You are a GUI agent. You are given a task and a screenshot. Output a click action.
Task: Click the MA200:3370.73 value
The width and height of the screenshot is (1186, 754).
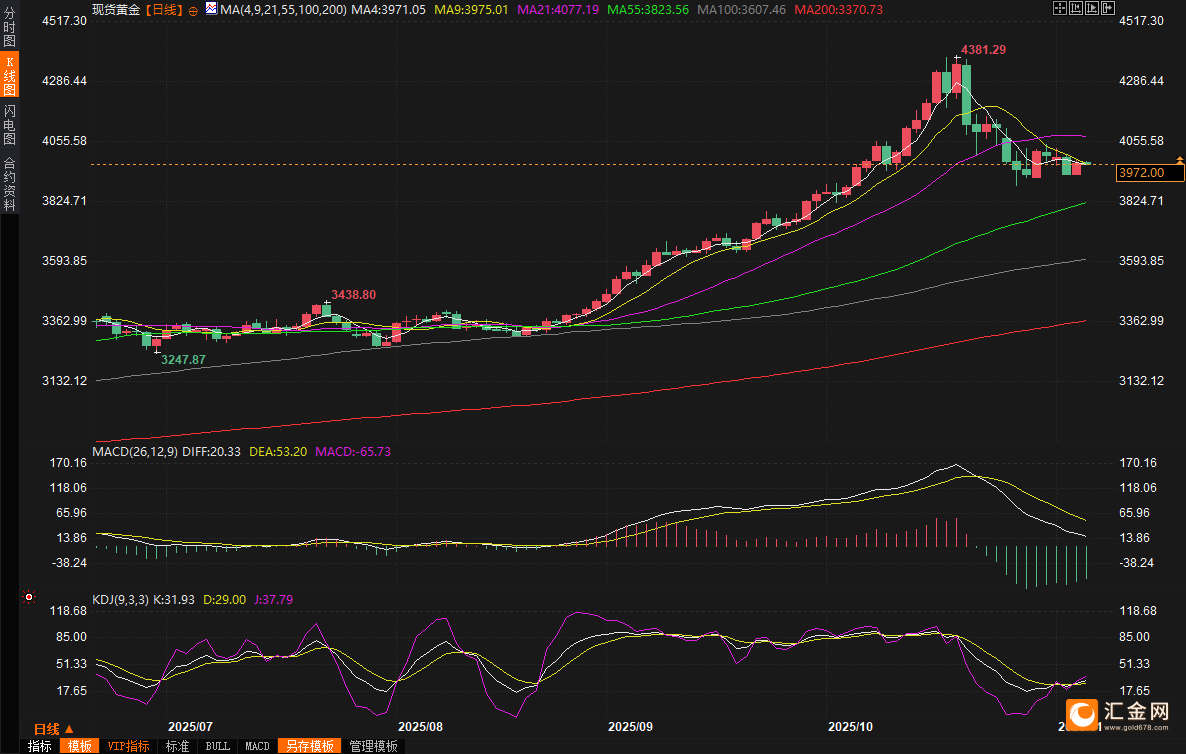(838, 10)
